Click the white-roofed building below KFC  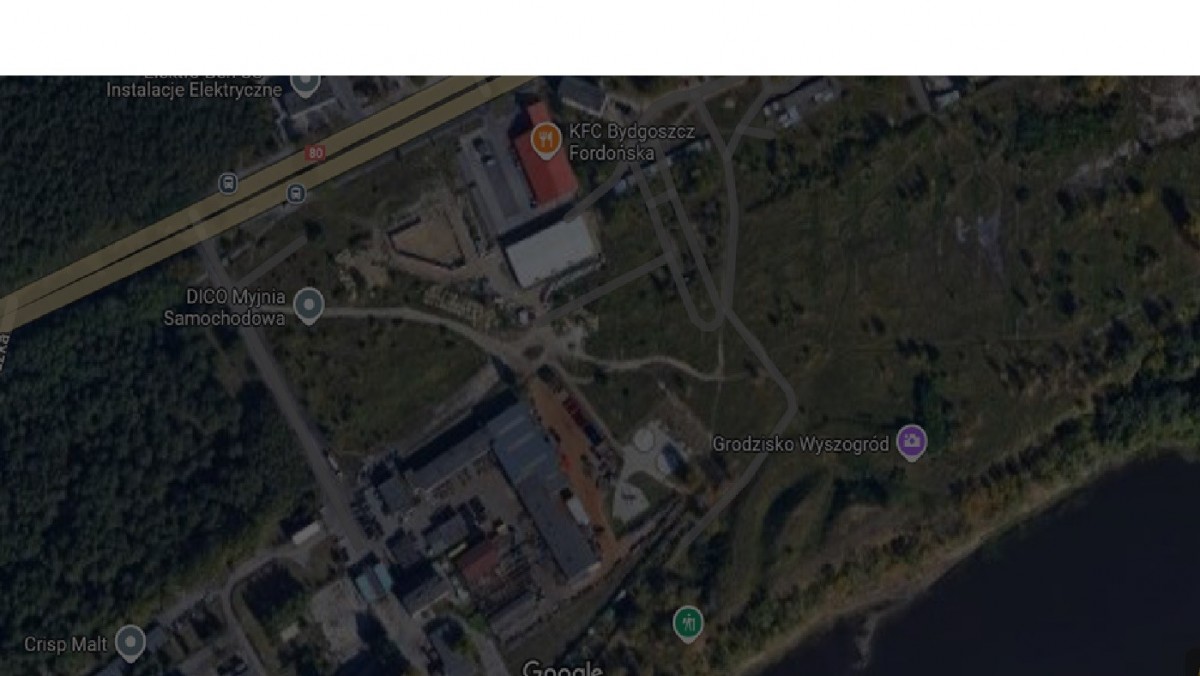[x=551, y=252]
